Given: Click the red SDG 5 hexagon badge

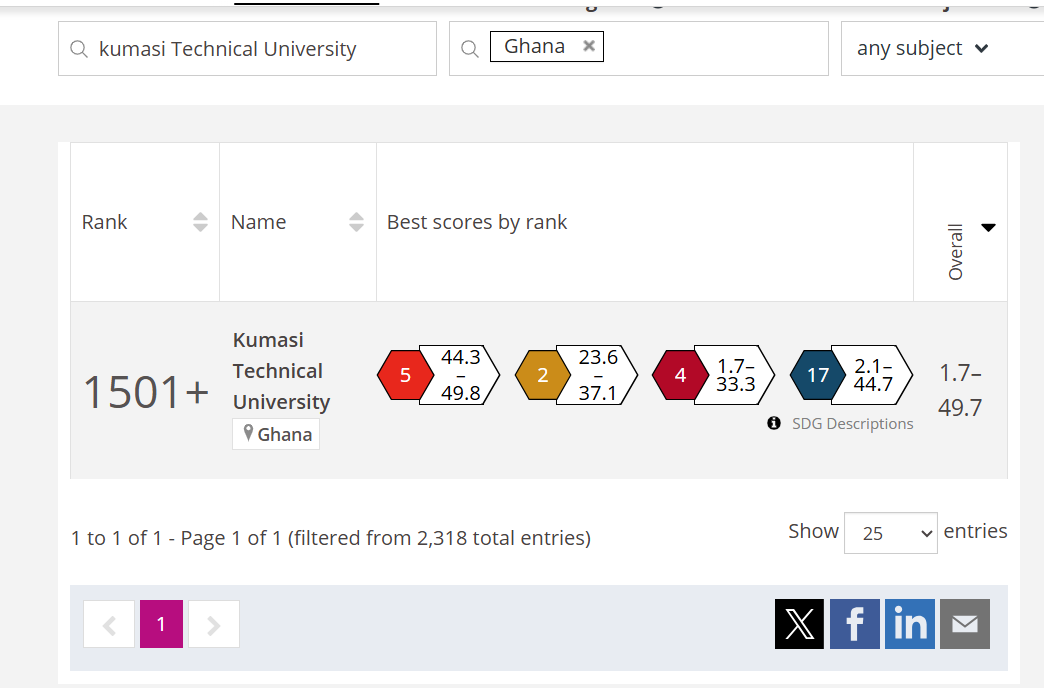Looking at the screenshot, I should [405, 375].
